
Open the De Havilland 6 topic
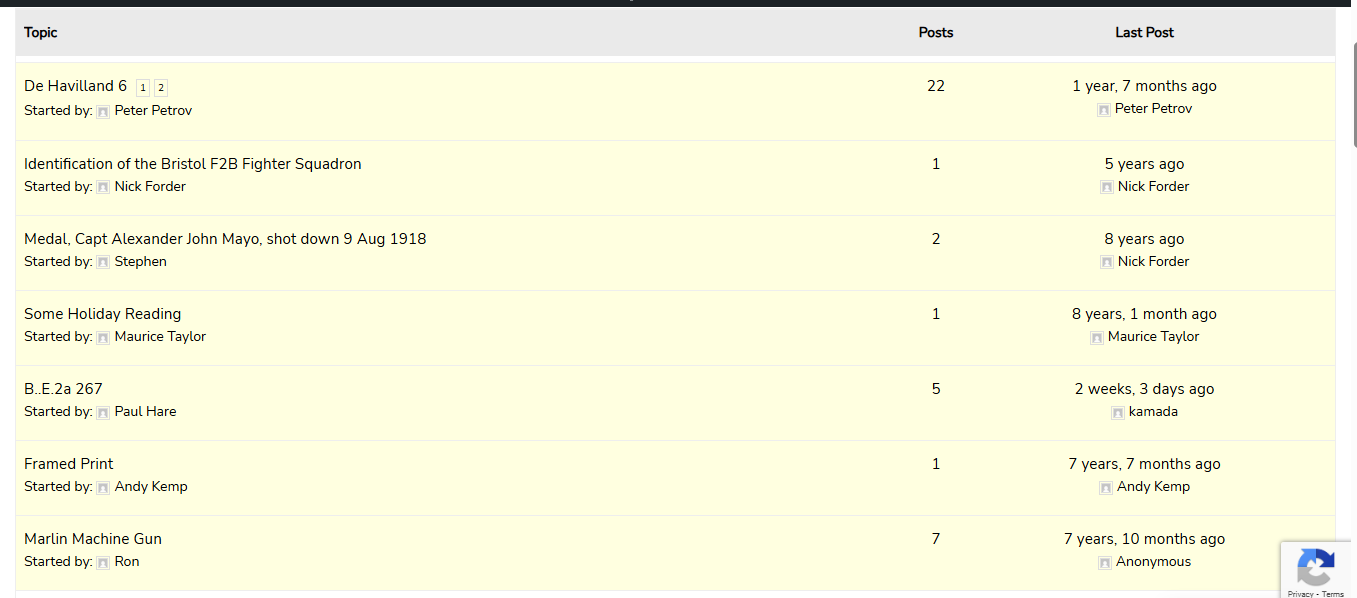click(76, 86)
